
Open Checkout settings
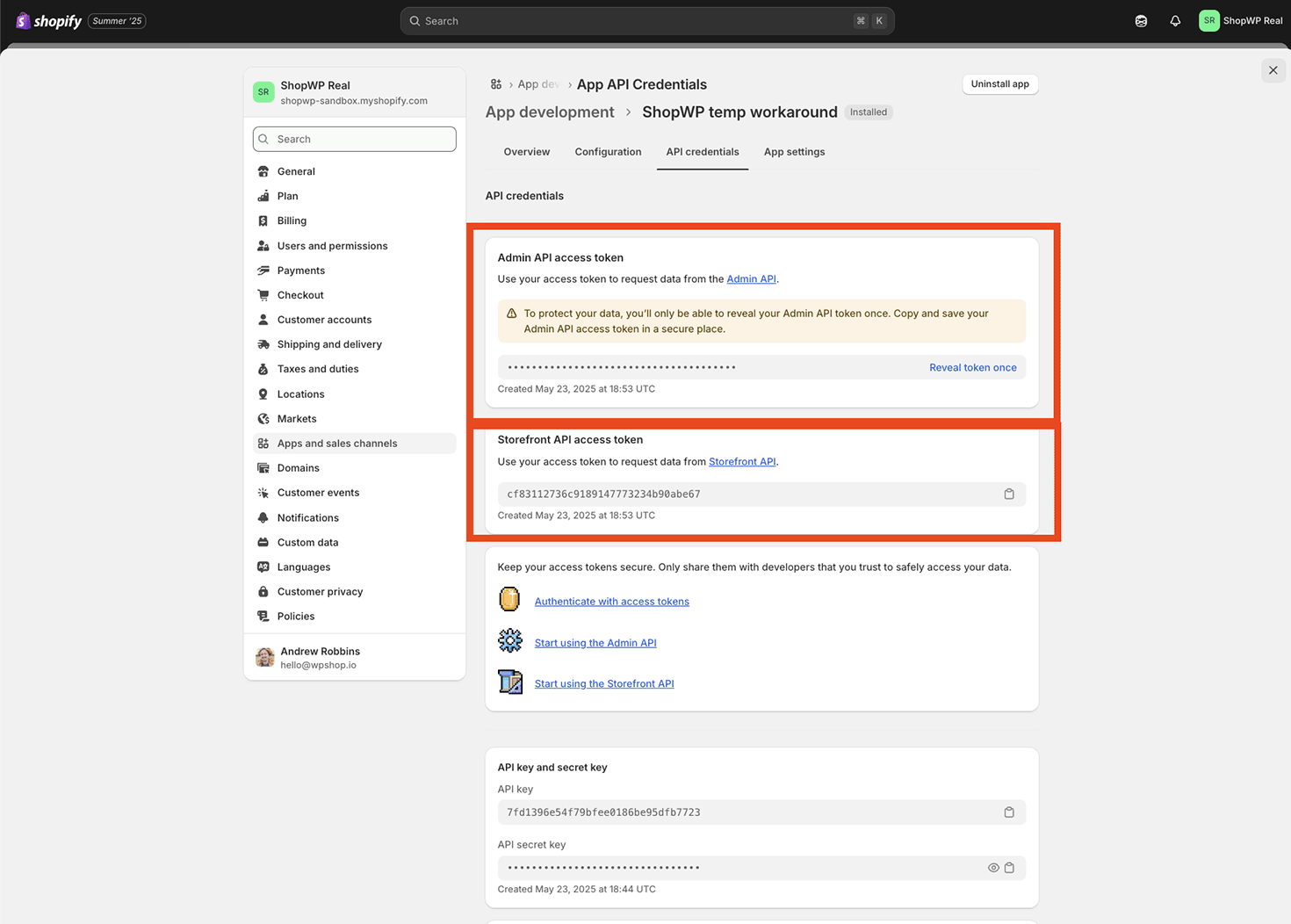[355, 295]
